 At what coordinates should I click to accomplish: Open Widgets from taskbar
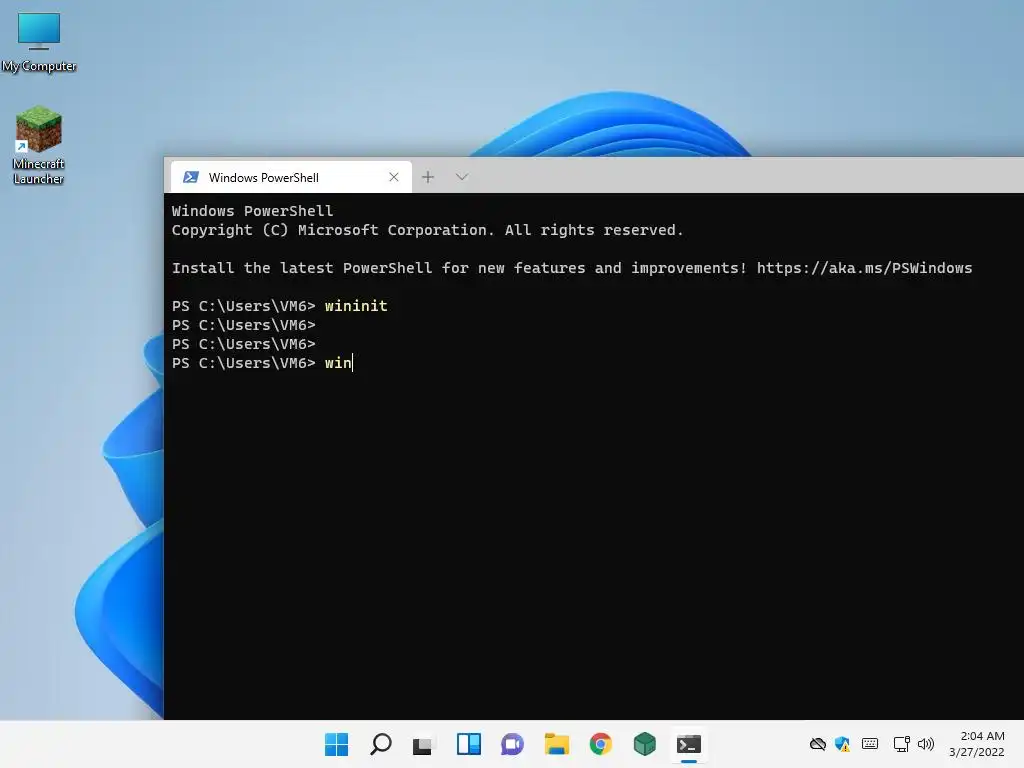tap(468, 744)
